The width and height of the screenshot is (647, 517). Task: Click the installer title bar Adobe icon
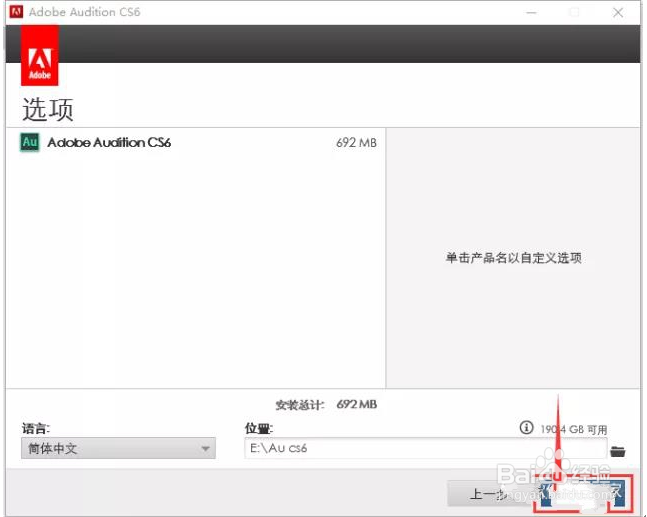(17, 12)
